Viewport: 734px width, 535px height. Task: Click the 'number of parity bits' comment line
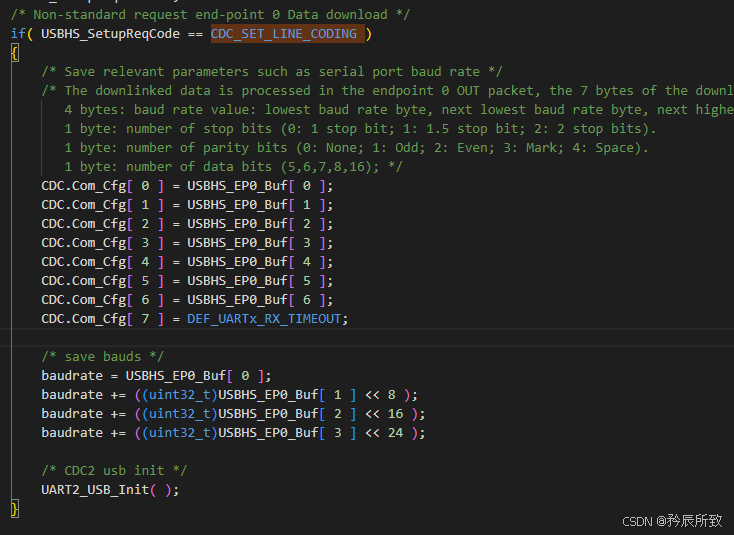click(x=356, y=147)
